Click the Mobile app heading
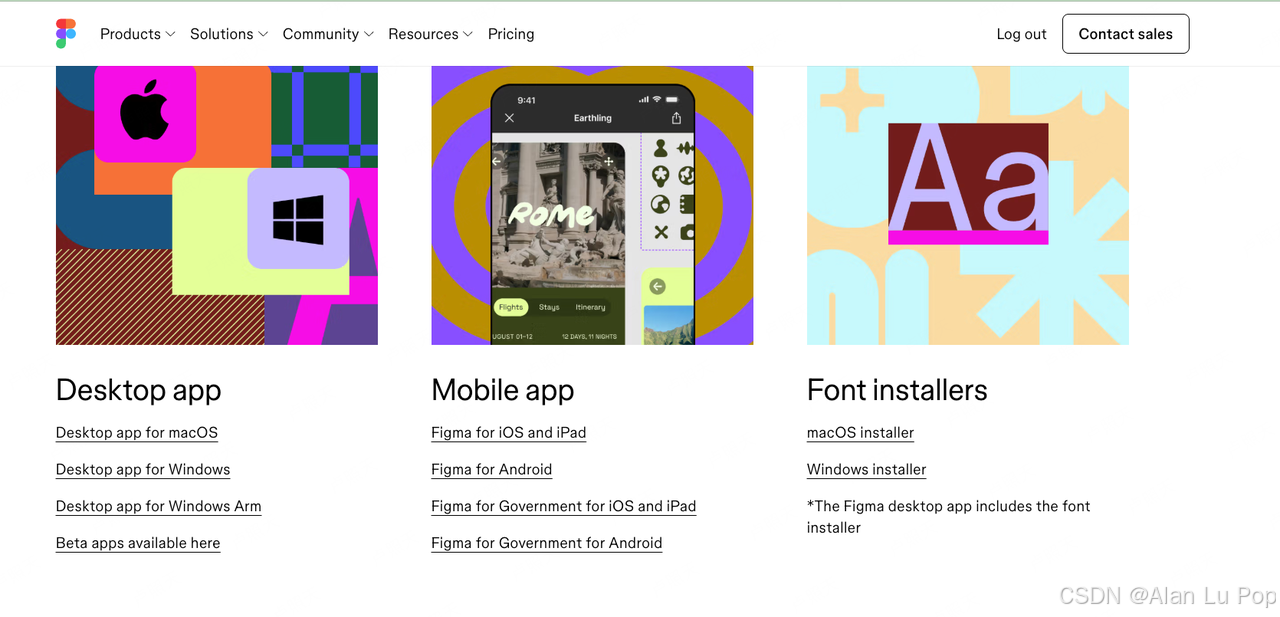Screen dimensions: 1280x617 [x=503, y=390]
